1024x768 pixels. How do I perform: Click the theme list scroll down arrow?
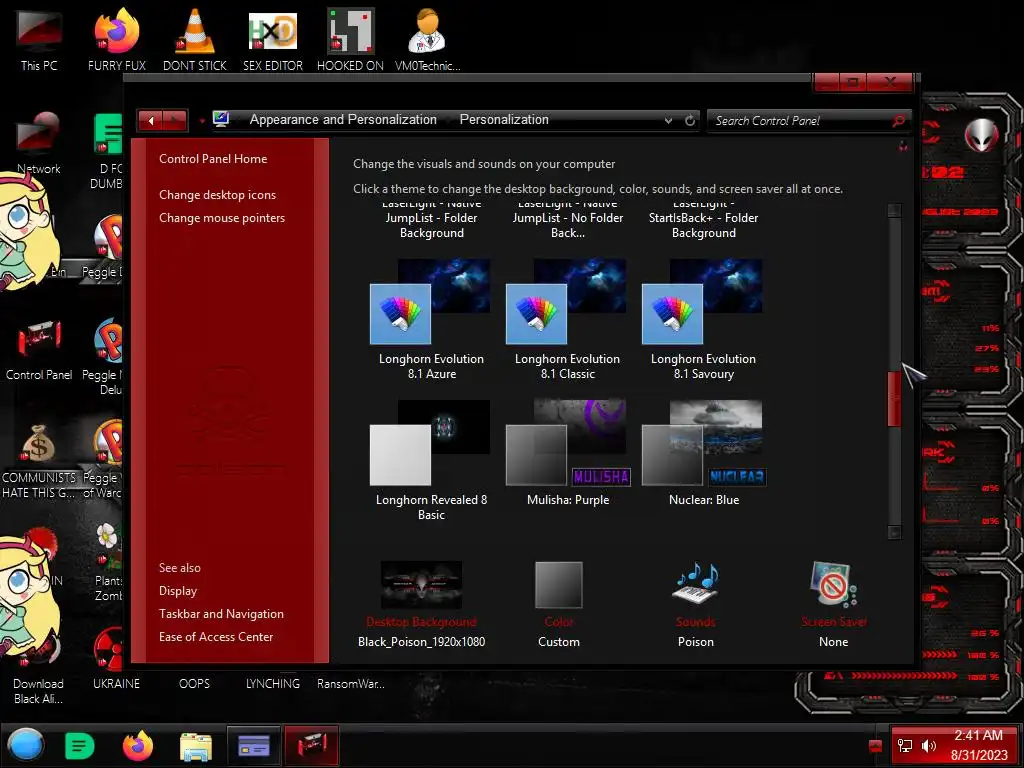coord(894,532)
